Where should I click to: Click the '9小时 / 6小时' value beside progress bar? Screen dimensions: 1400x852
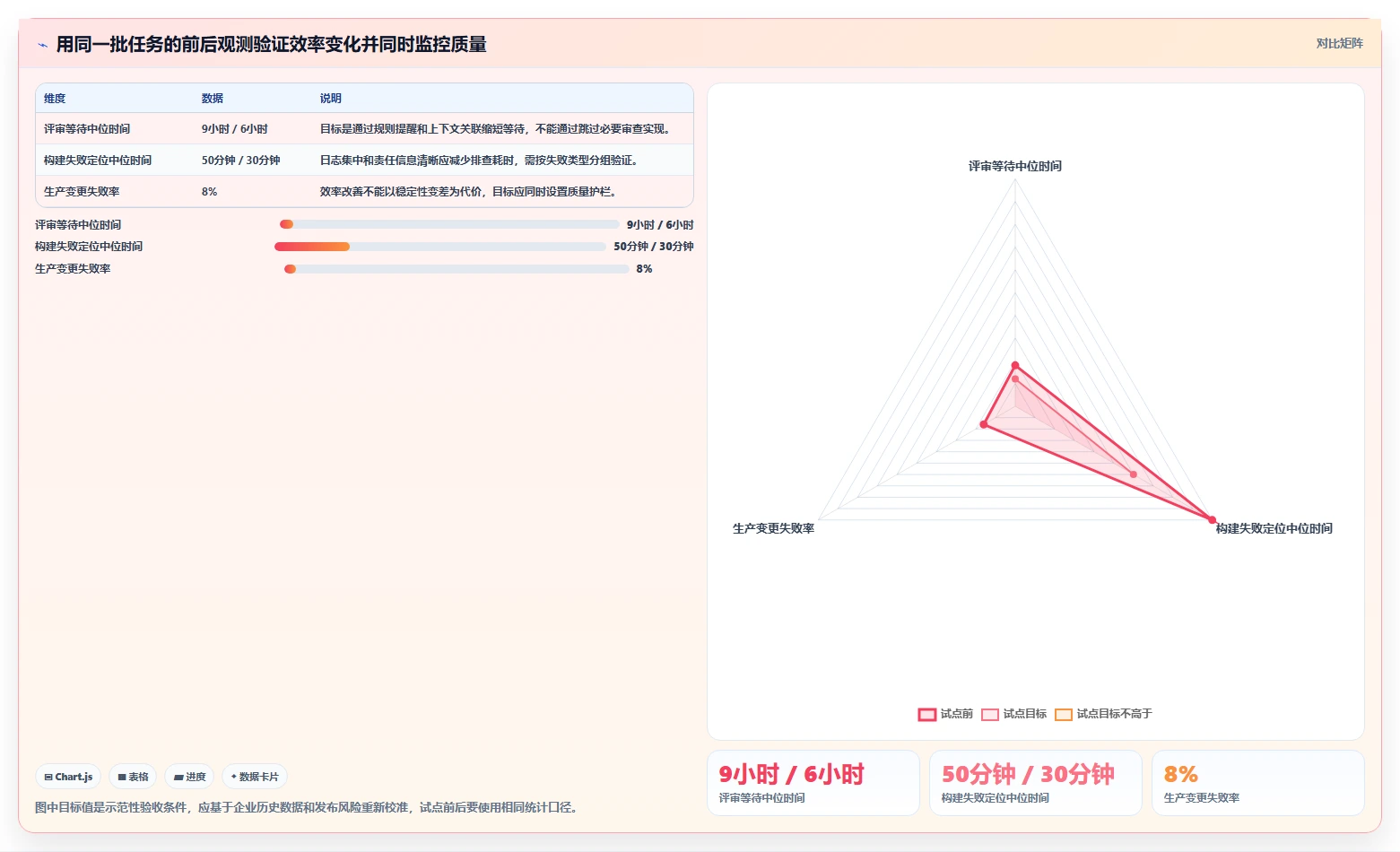click(660, 225)
